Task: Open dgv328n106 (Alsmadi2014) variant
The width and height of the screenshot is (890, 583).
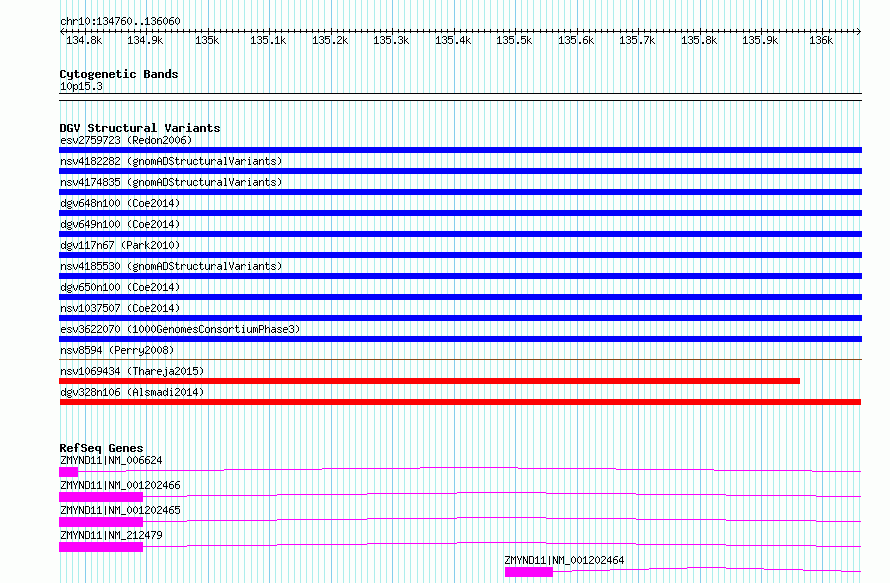Action: 132,392
